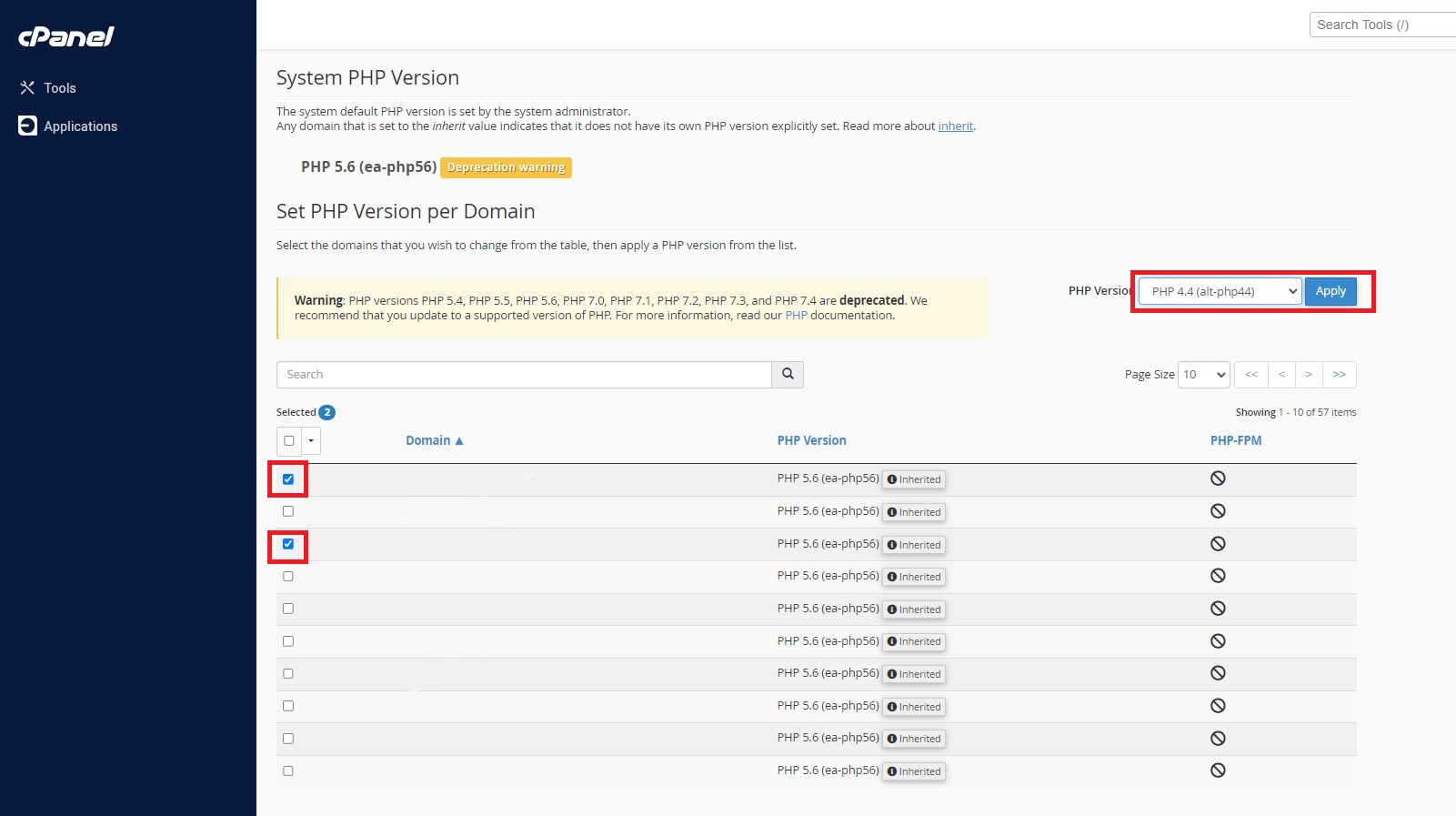The image size is (1456, 816).
Task: Click the PHP-FPM disabled icon in third domain row
Action: pyautogui.click(x=1218, y=544)
